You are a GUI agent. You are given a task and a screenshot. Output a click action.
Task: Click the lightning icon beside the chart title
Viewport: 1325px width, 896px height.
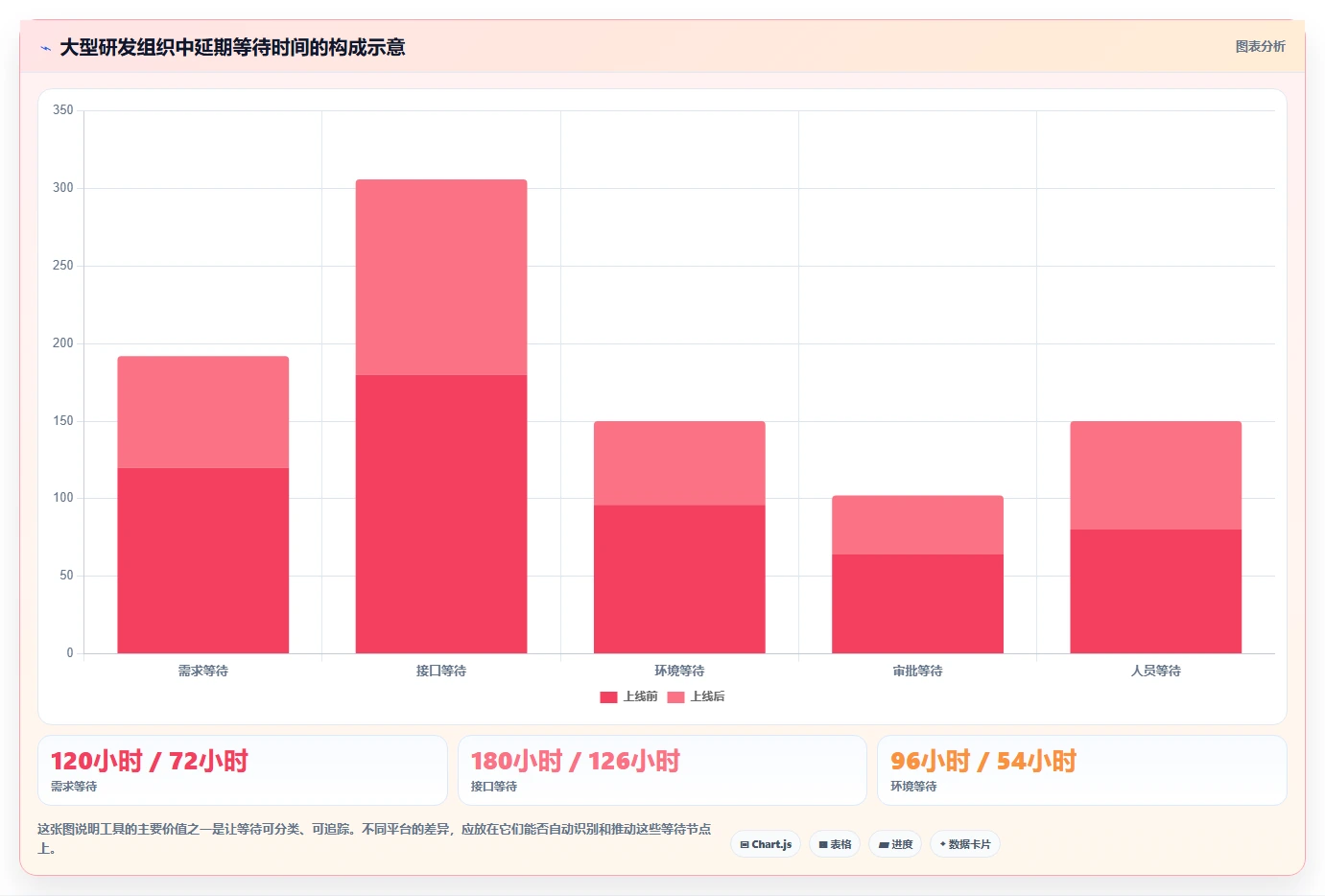45,48
